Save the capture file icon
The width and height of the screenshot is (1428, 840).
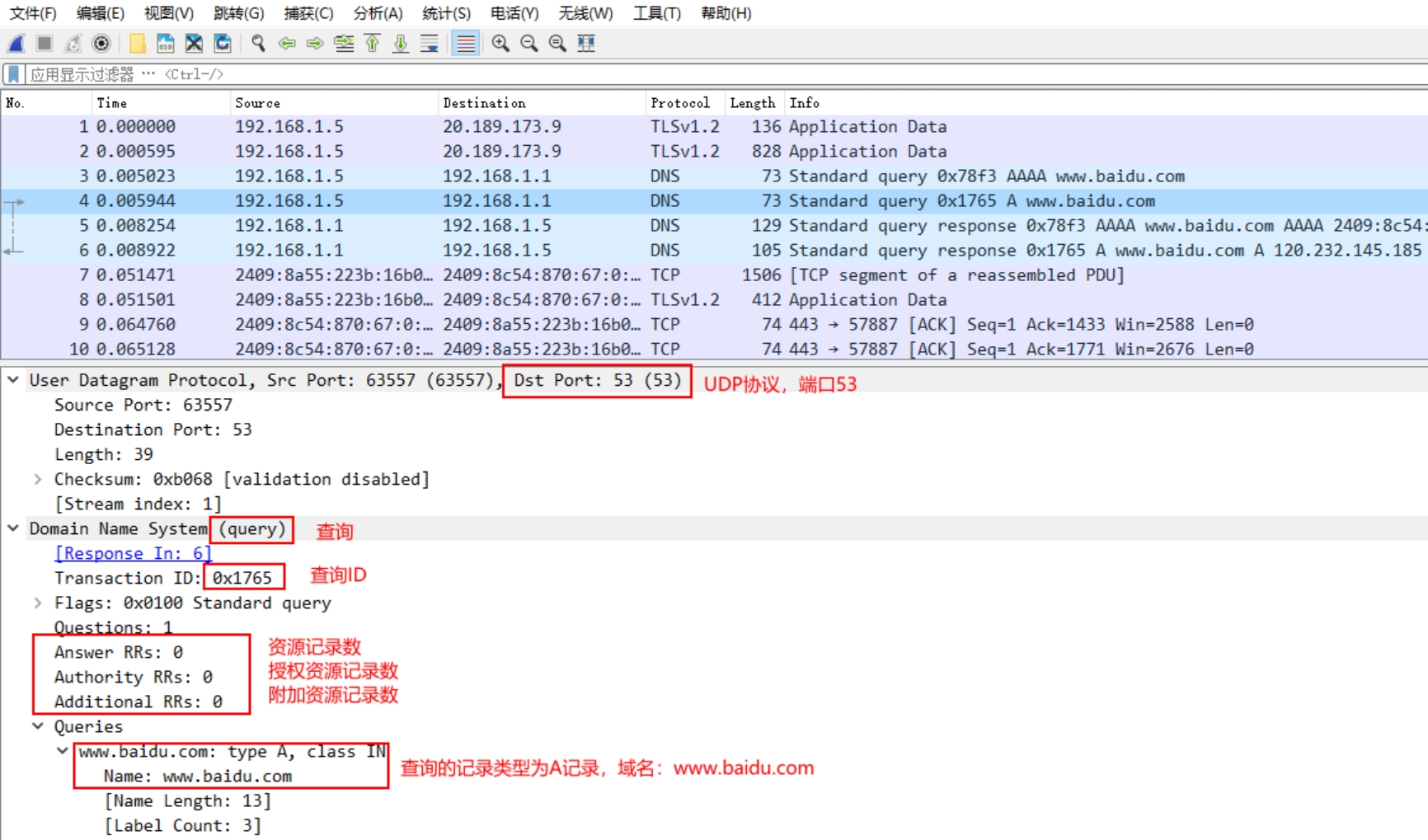pos(165,44)
